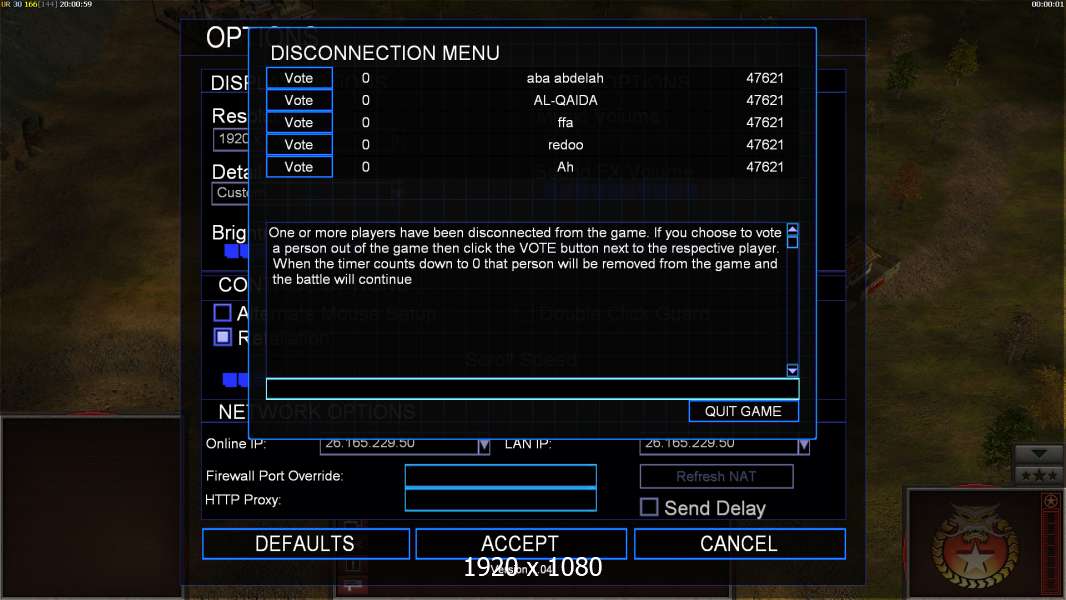This screenshot has height=600, width=1066.
Task: Select the player name redoo
Action: [565, 145]
